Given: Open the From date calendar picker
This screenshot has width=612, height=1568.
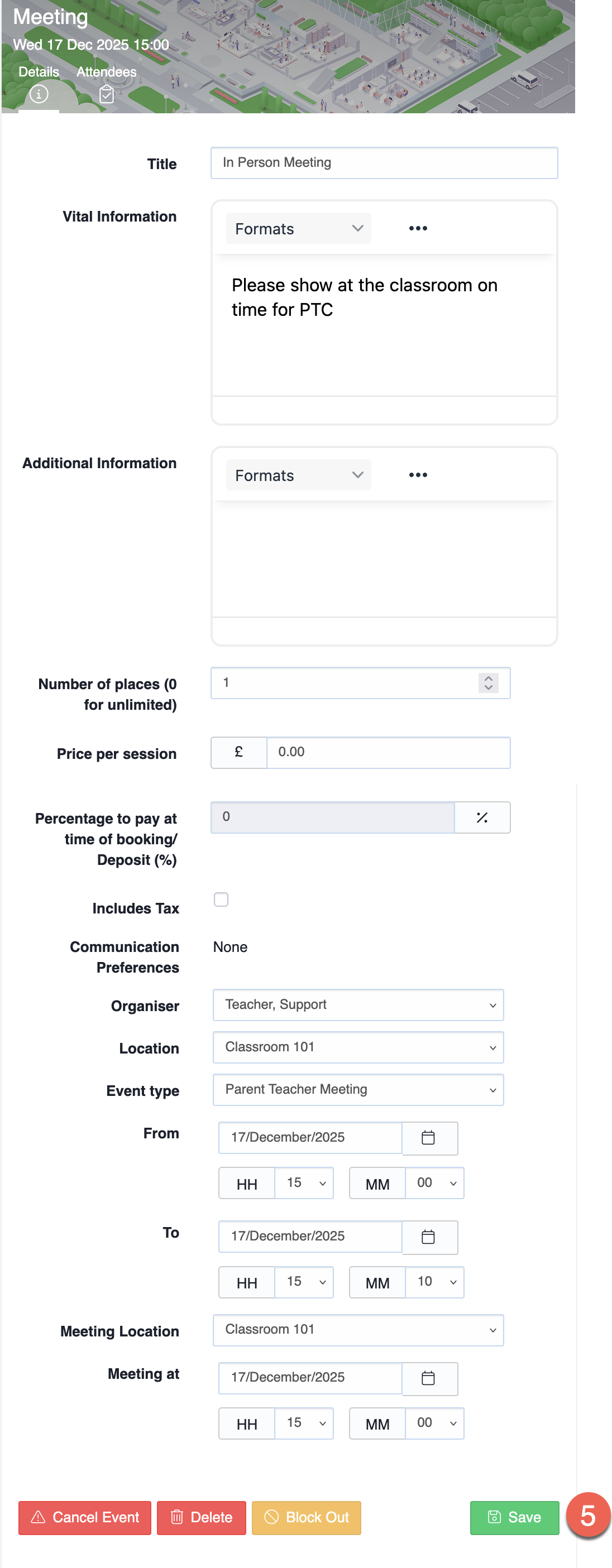Looking at the screenshot, I should pyautogui.click(x=429, y=1138).
